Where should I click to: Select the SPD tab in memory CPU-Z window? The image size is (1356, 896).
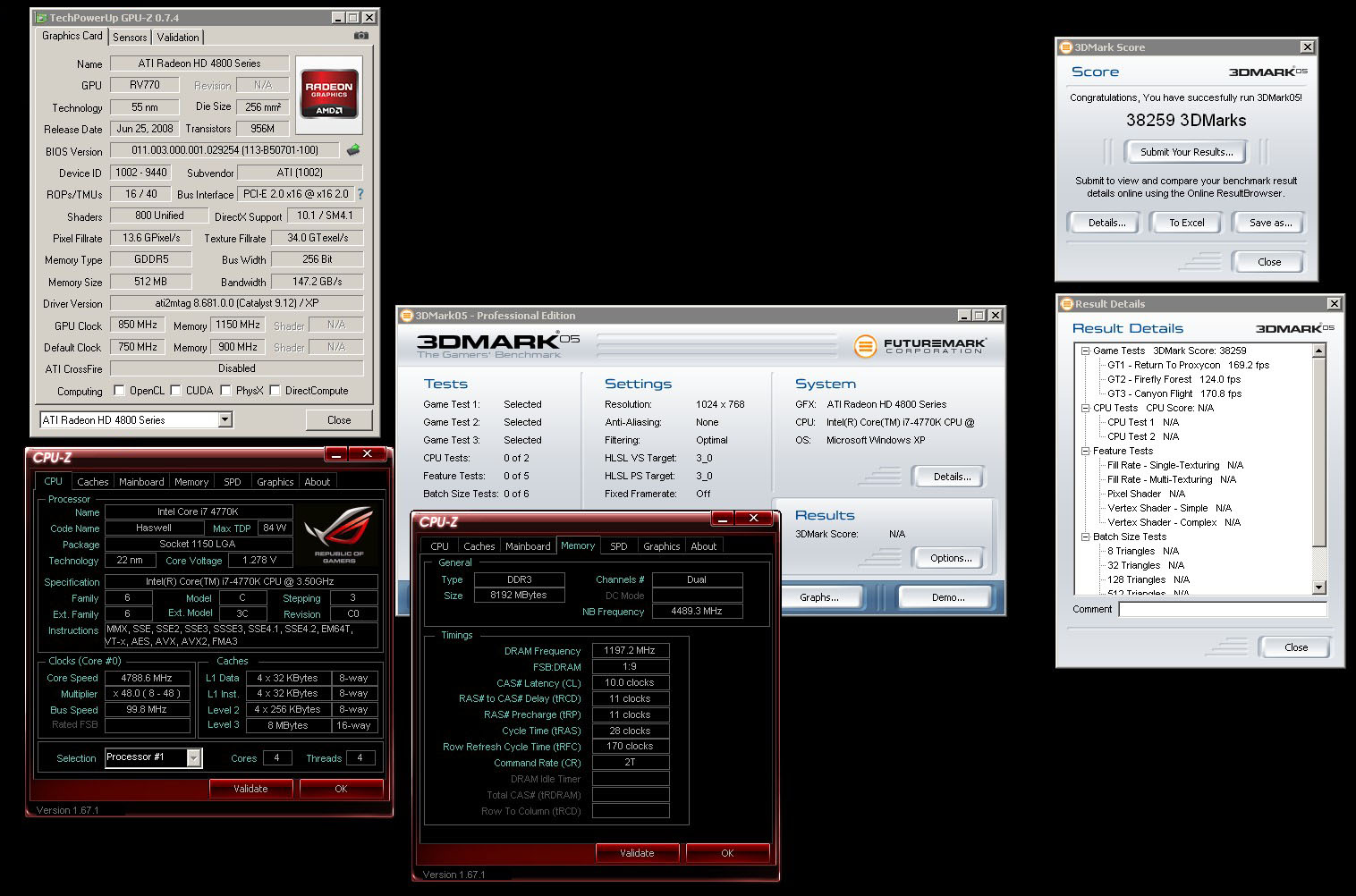pos(619,546)
